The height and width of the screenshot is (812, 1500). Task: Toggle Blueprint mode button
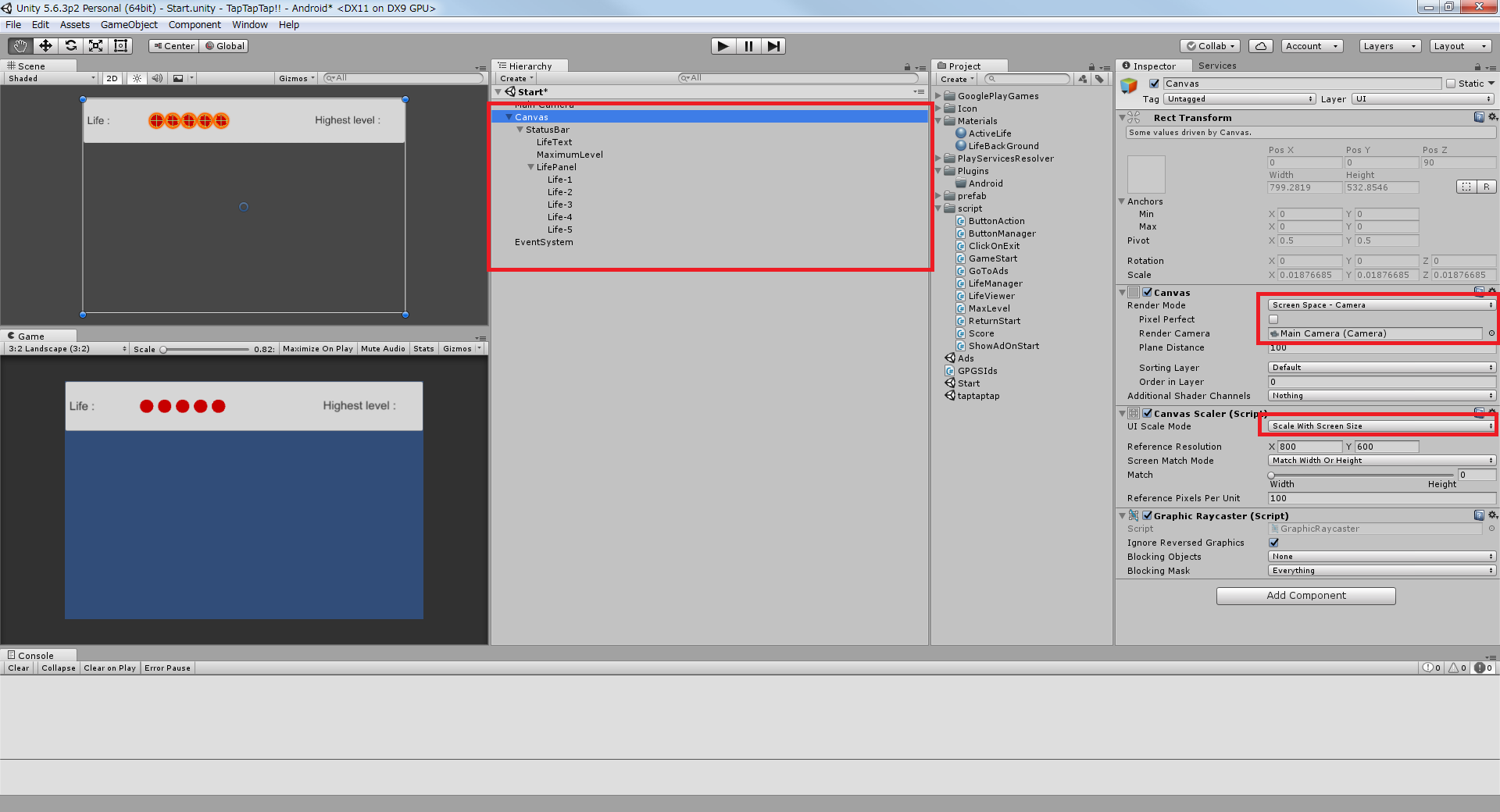1466,187
